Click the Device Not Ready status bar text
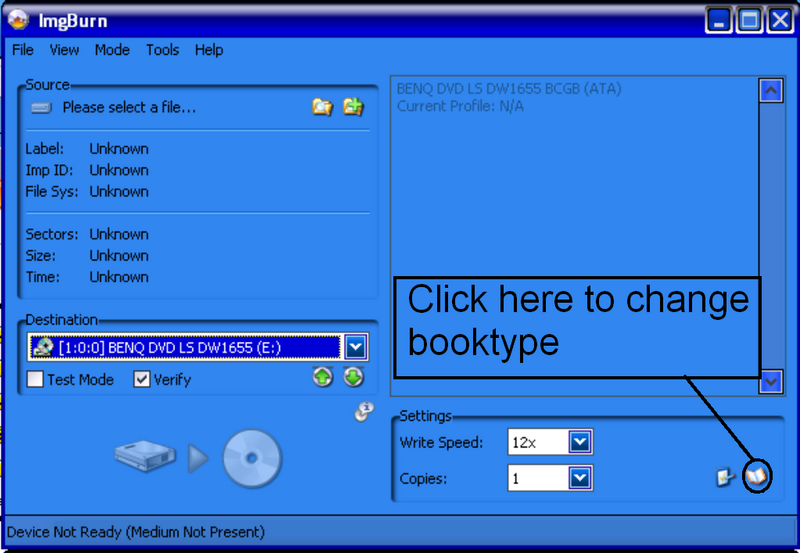This screenshot has height=553, width=800. tap(136, 532)
